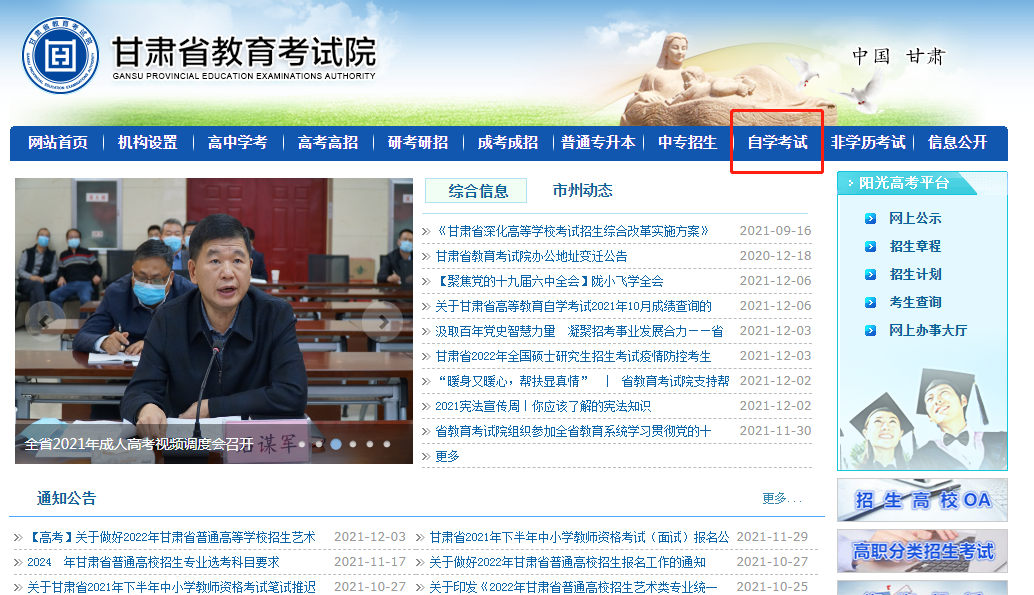This screenshot has height=595, width=1034.
Task: Click the Gansu Education Examinations Authority logo
Action: [x=60, y=55]
